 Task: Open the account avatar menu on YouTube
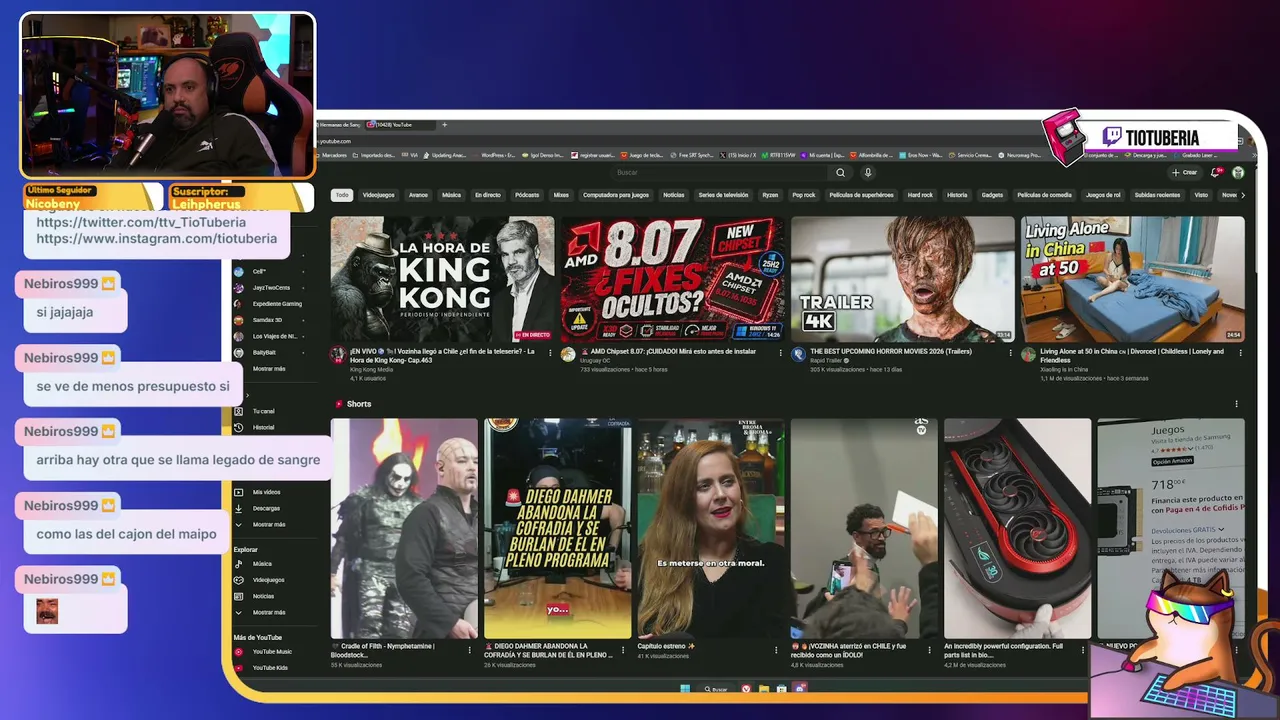click(x=1238, y=172)
